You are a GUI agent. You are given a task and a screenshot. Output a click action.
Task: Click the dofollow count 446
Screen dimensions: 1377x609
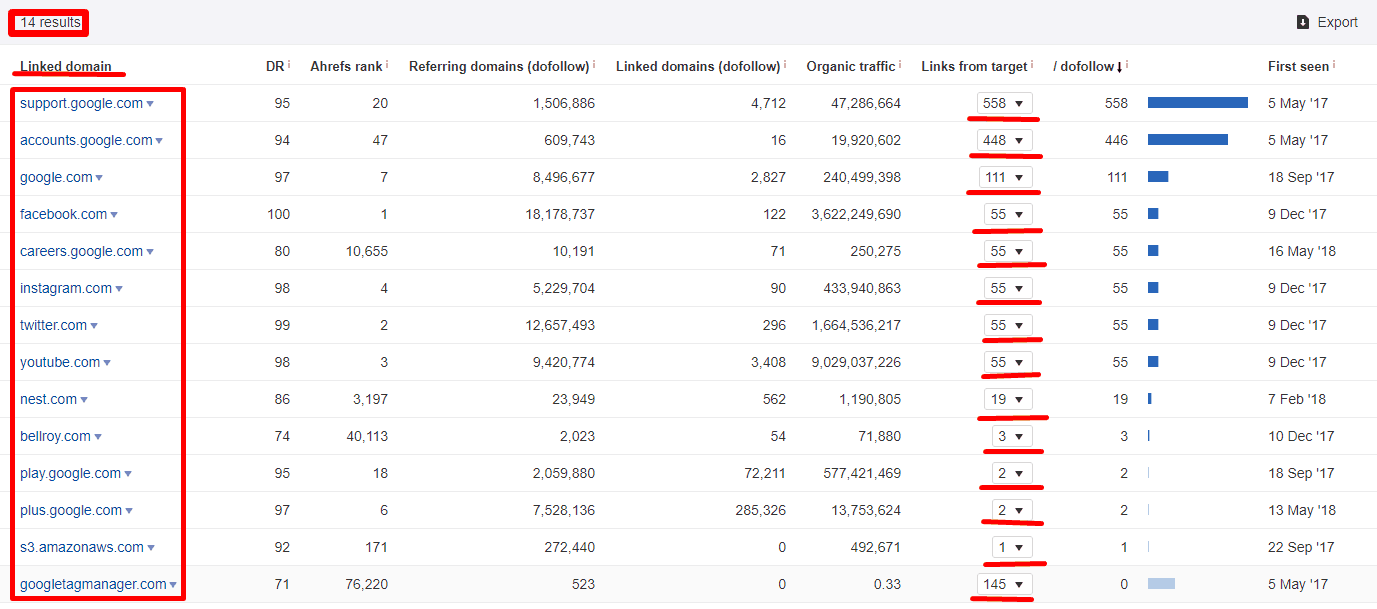tap(1116, 140)
